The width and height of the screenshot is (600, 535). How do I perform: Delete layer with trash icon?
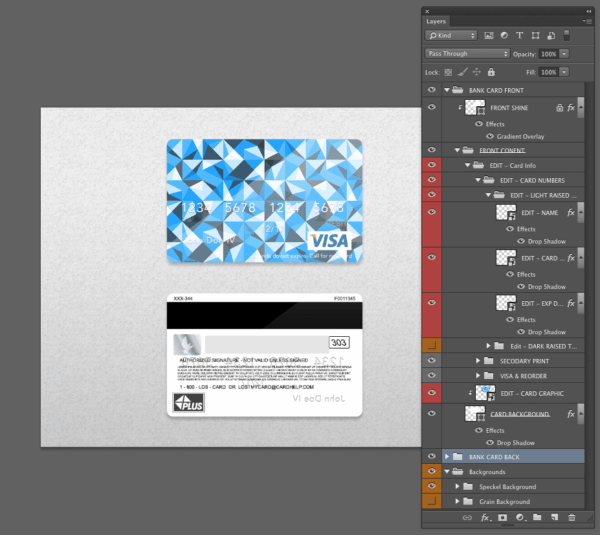[x=572, y=517]
